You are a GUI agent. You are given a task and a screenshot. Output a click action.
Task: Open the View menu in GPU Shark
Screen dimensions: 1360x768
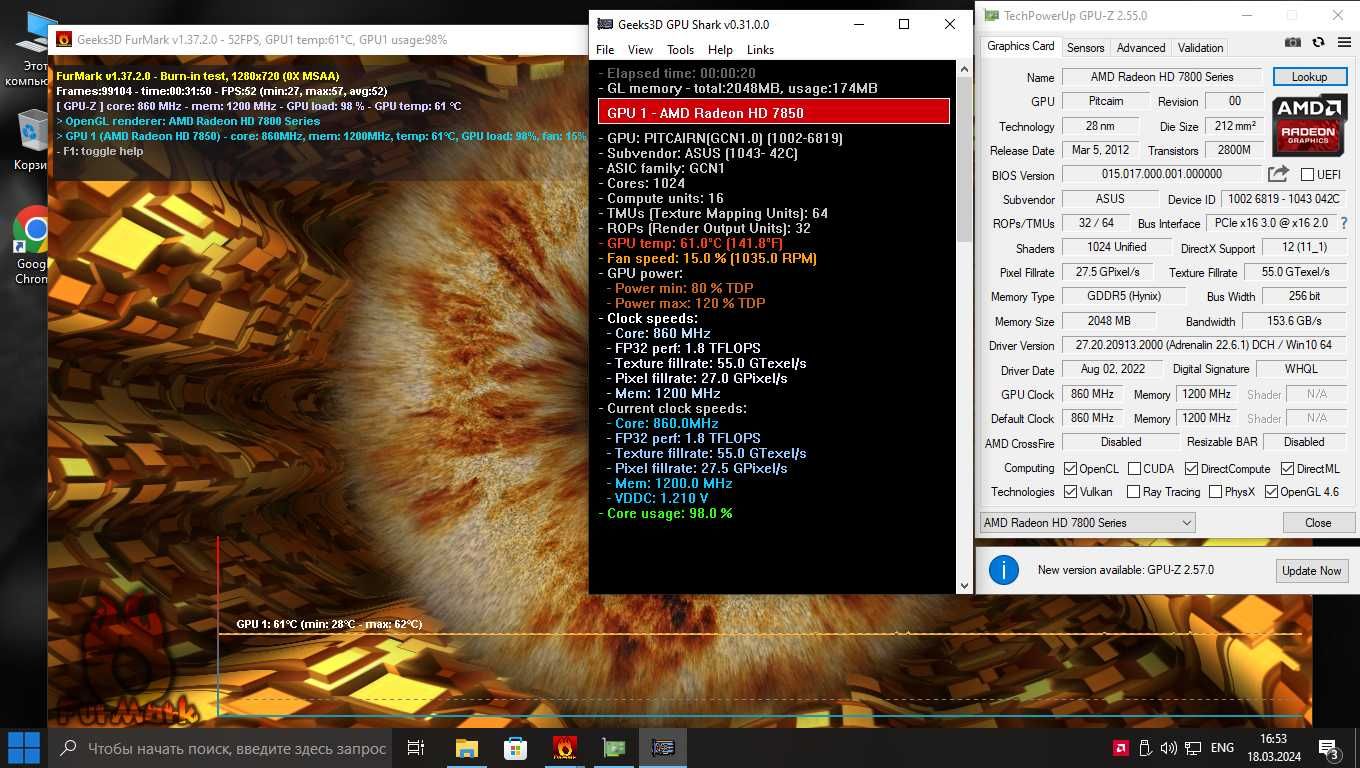click(x=640, y=49)
